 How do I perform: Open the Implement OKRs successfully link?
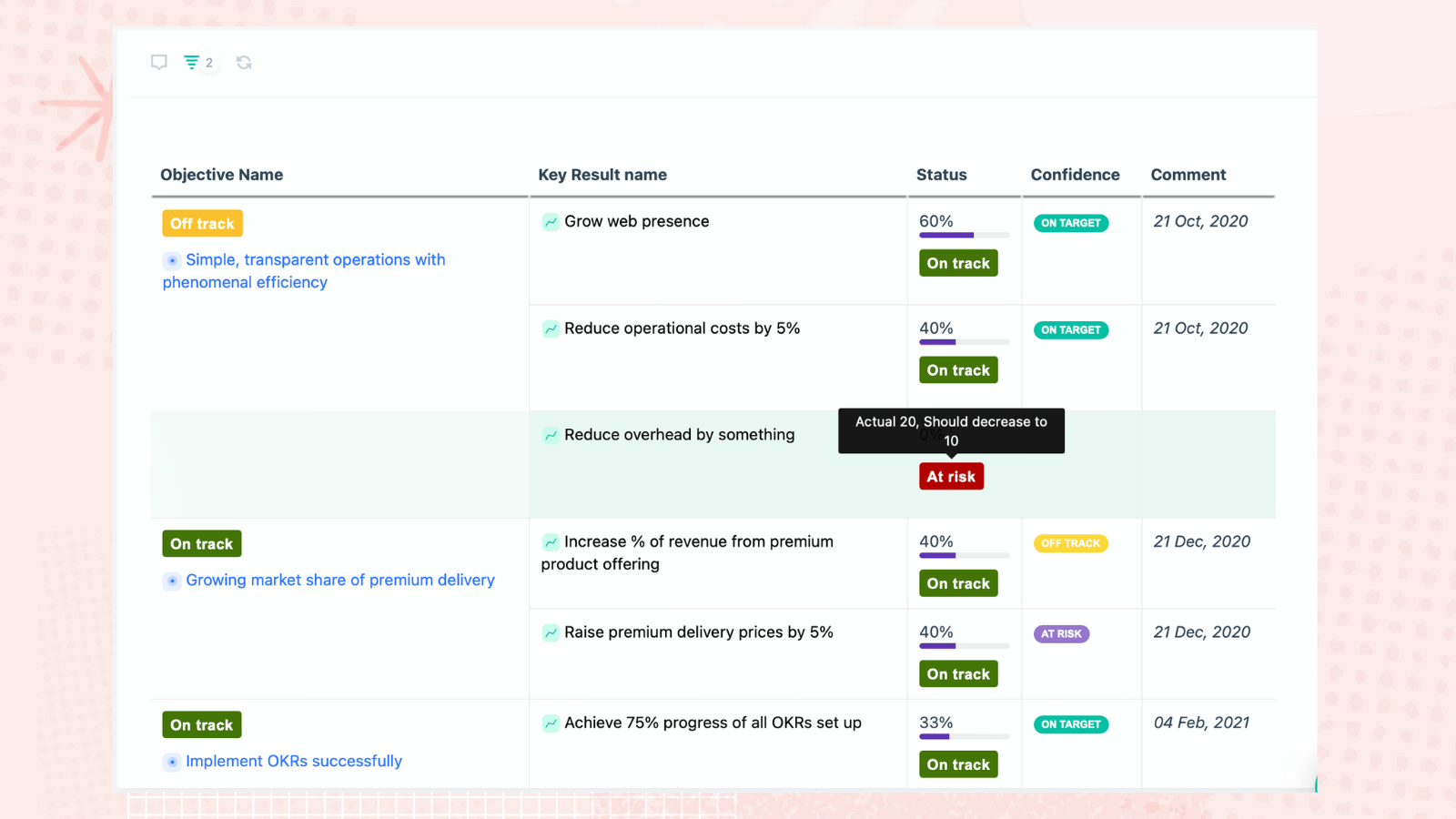tap(293, 761)
